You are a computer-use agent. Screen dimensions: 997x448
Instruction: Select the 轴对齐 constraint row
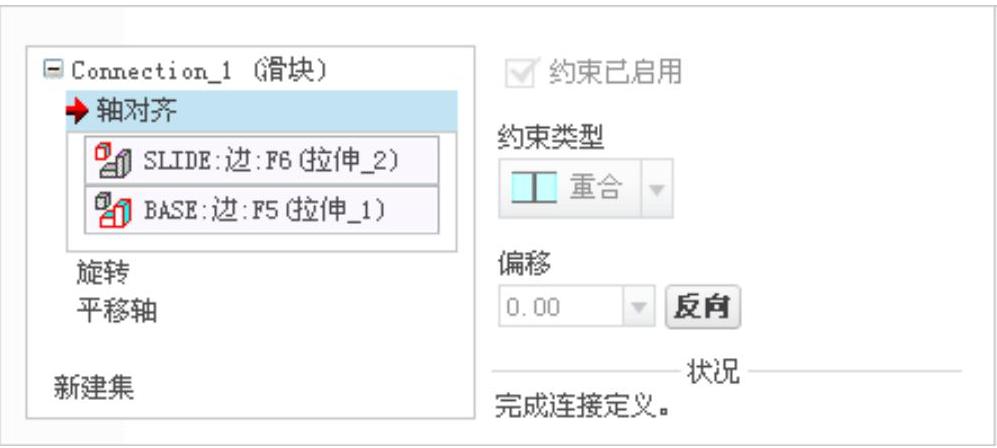click(261, 111)
